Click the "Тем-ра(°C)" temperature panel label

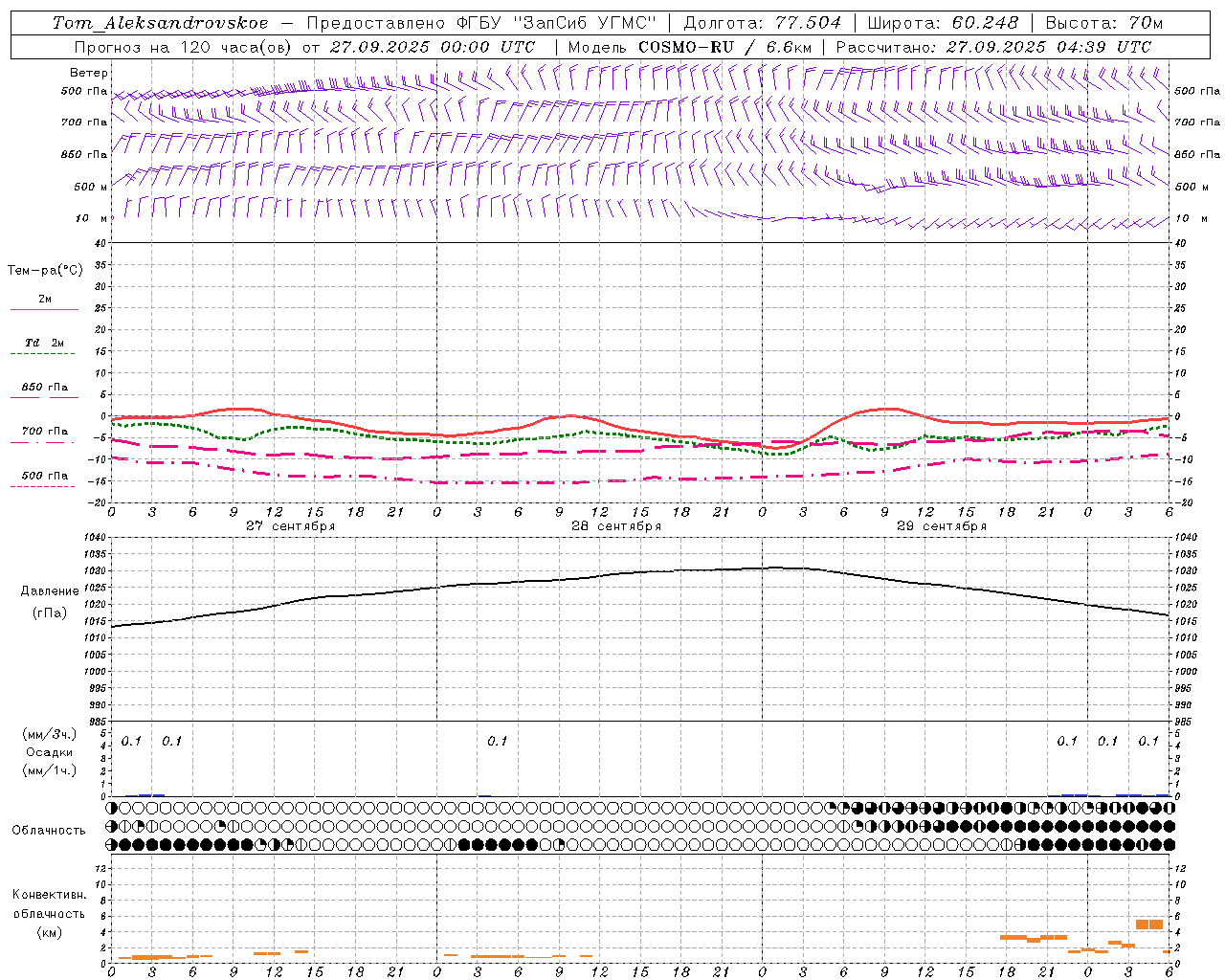point(45,271)
